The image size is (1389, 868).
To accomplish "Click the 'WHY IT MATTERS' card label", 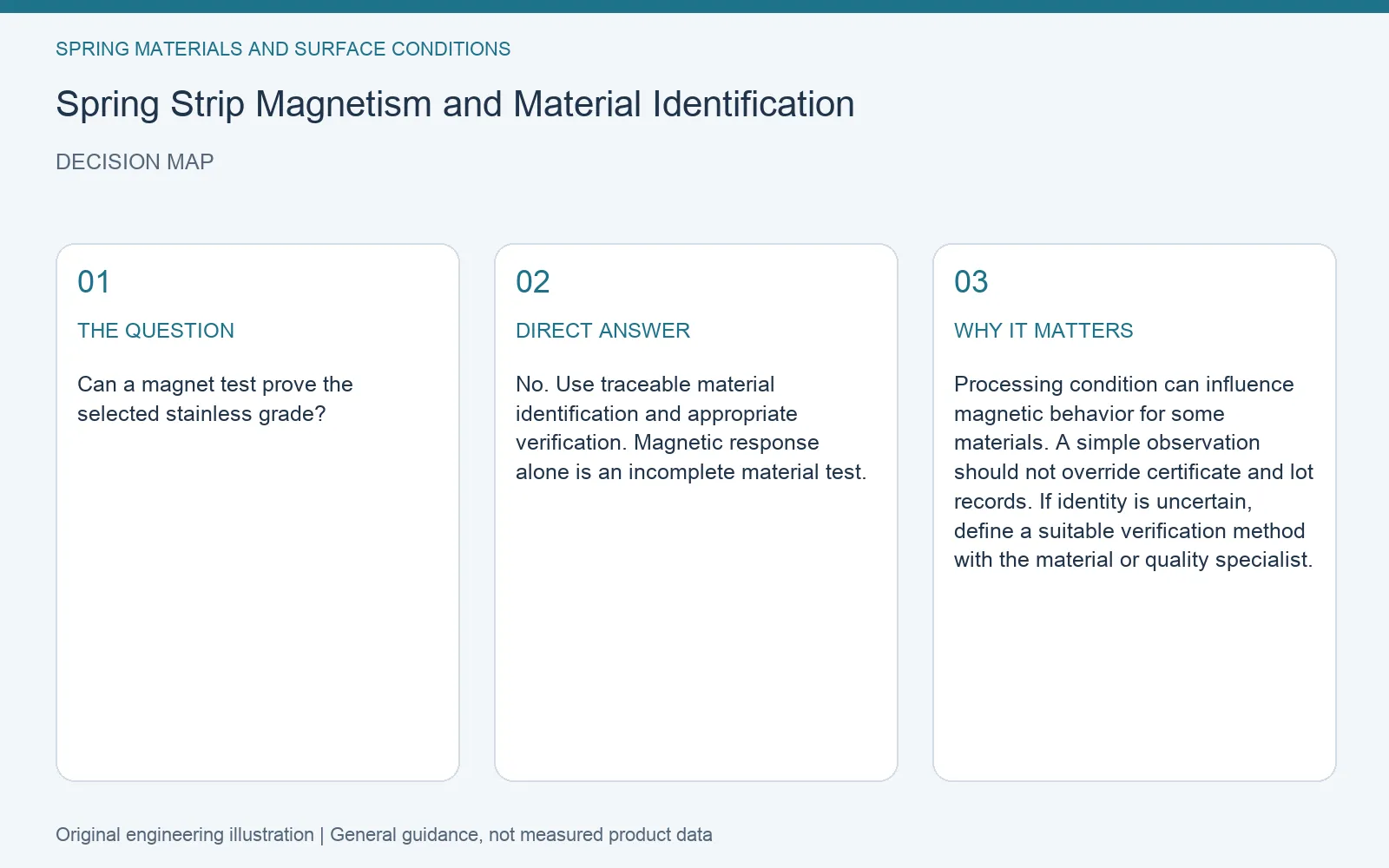I will click(1043, 331).
